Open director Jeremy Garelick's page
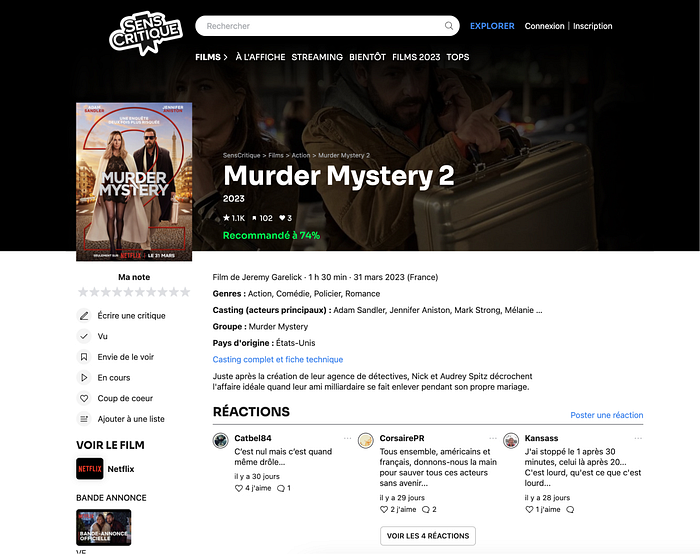The width and height of the screenshot is (700, 554). 272,277
